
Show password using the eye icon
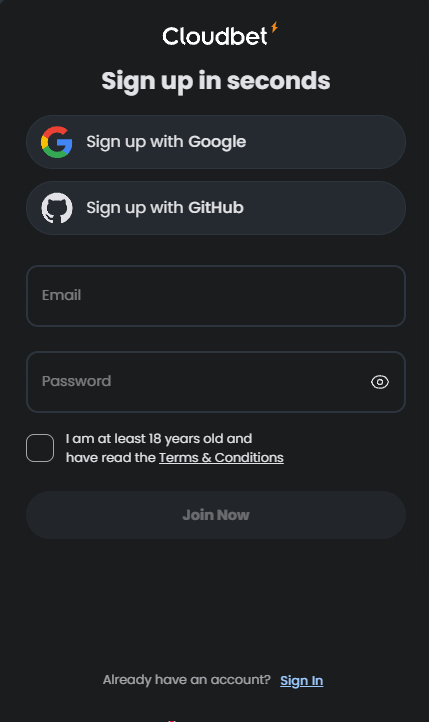380,382
